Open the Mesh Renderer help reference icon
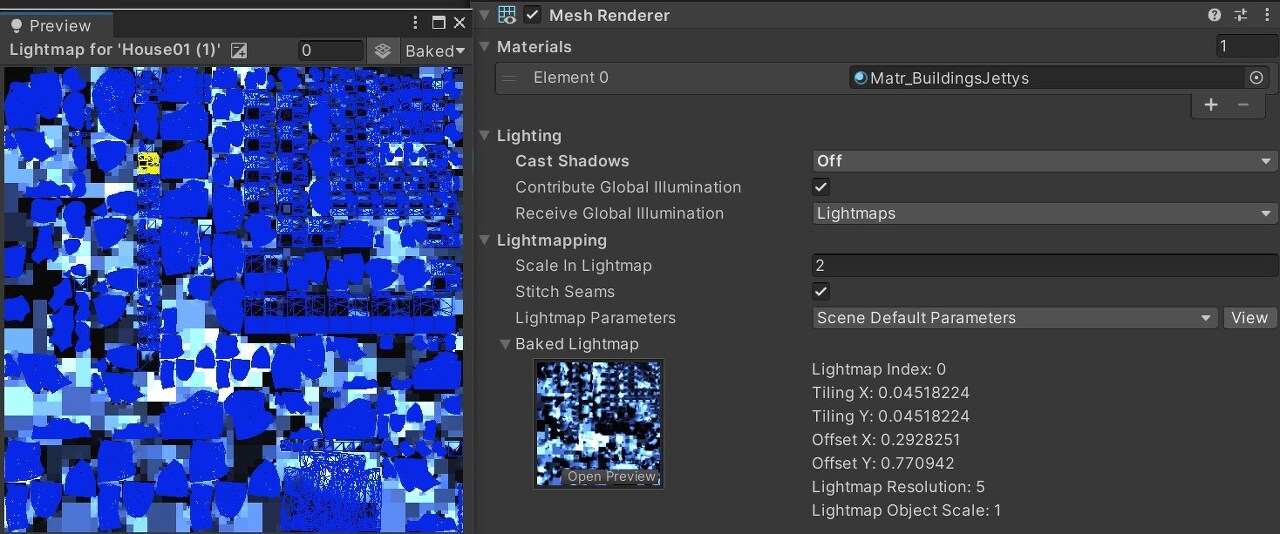The image size is (1280, 534). tap(1215, 15)
